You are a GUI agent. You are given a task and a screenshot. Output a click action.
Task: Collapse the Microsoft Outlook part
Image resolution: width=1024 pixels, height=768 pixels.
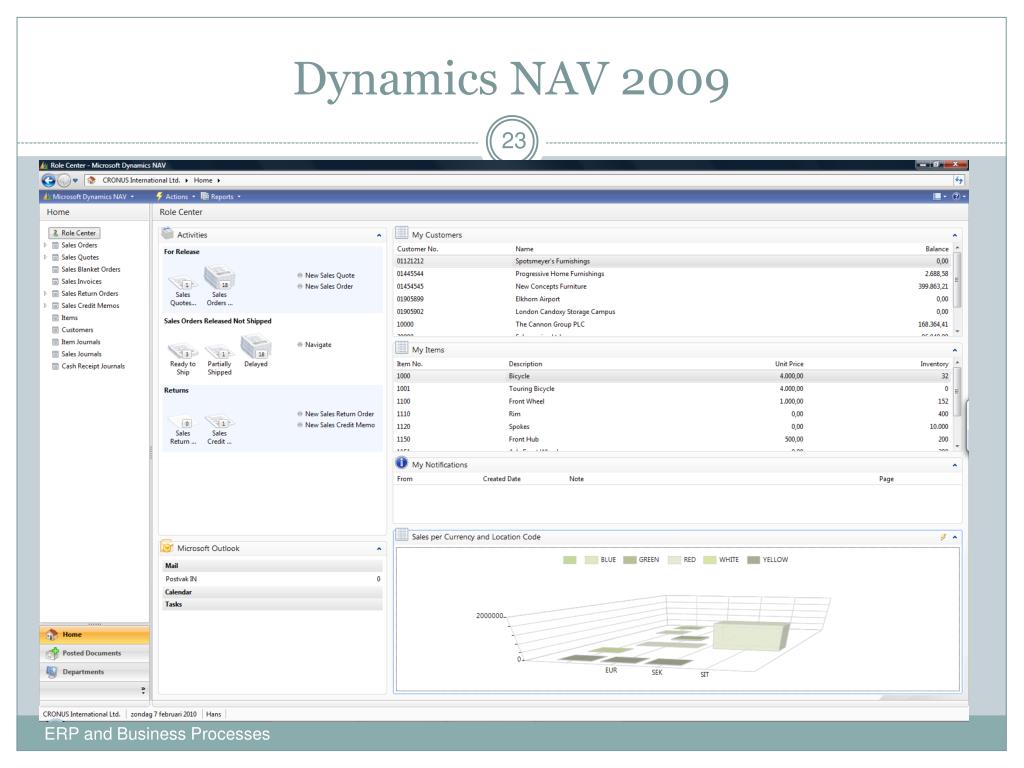[x=379, y=549]
